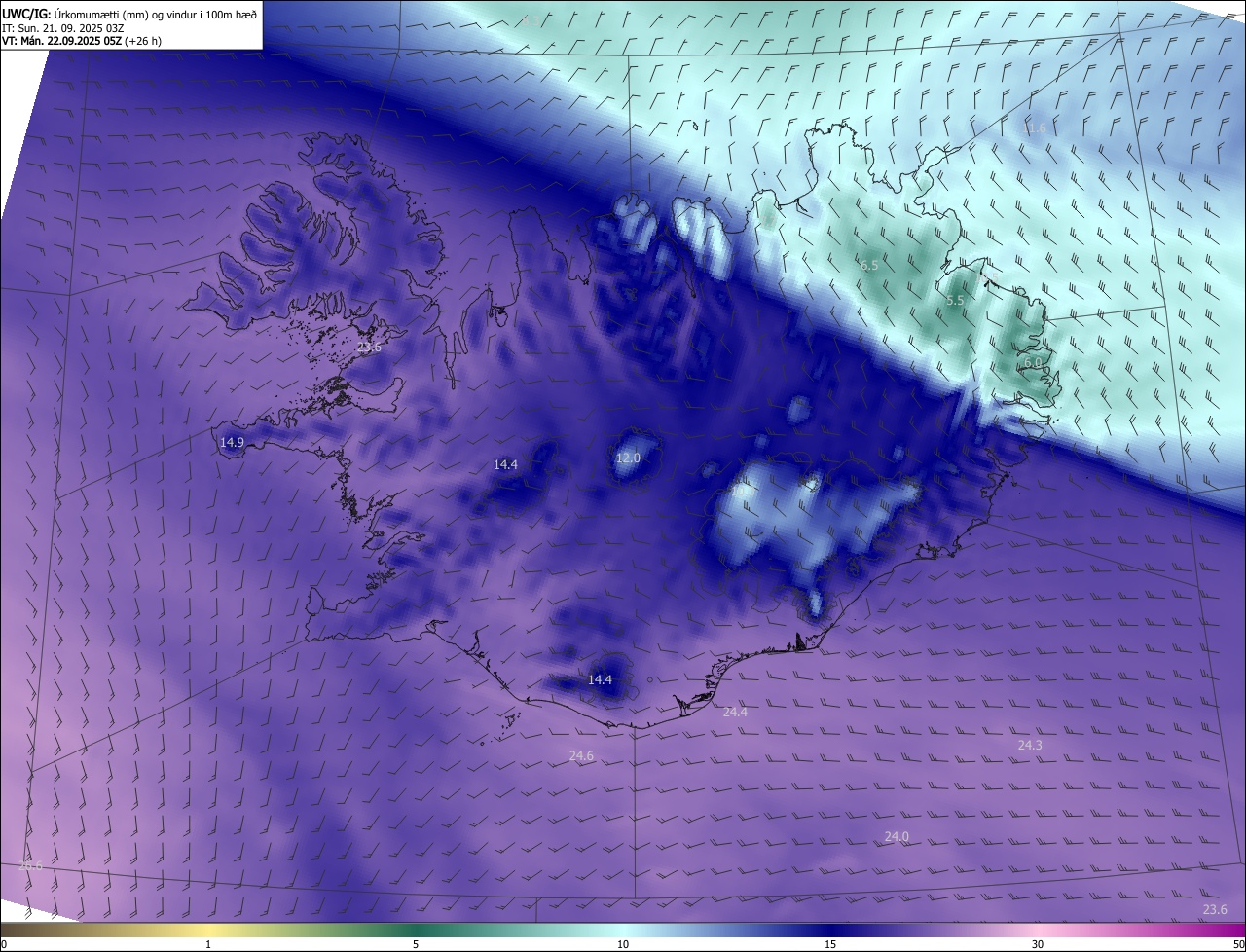Click the 5.5 value label on the map

coord(955,301)
